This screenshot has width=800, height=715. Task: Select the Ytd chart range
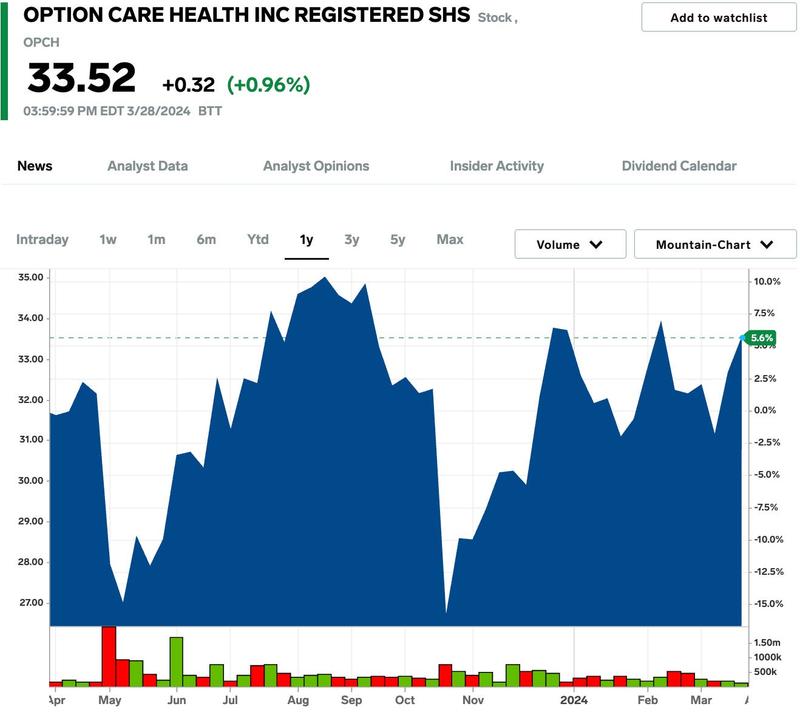(x=258, y=239)
